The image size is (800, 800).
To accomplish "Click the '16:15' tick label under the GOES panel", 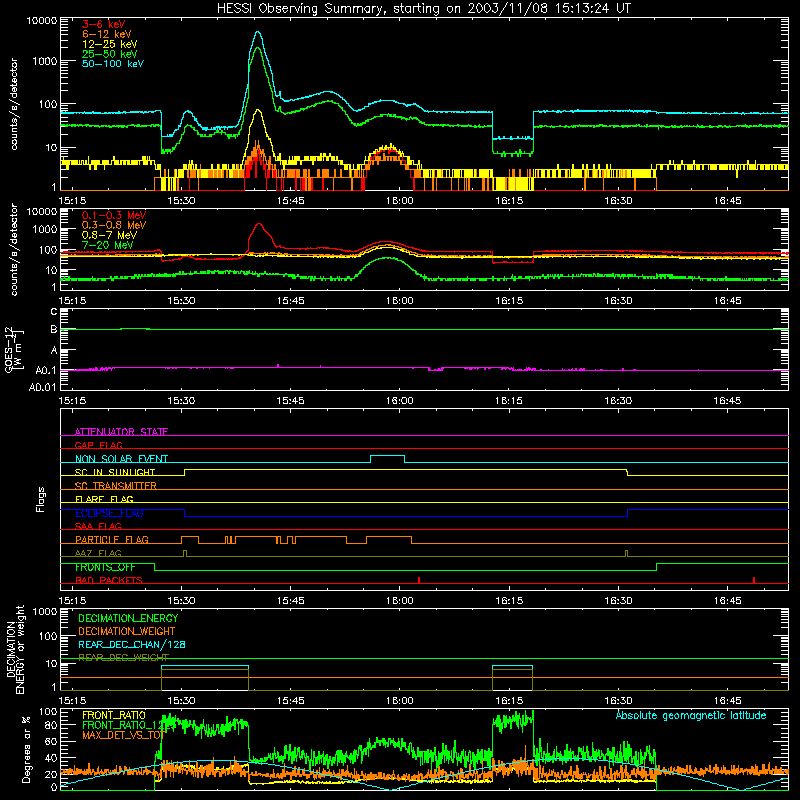I will tap(509, 401).
